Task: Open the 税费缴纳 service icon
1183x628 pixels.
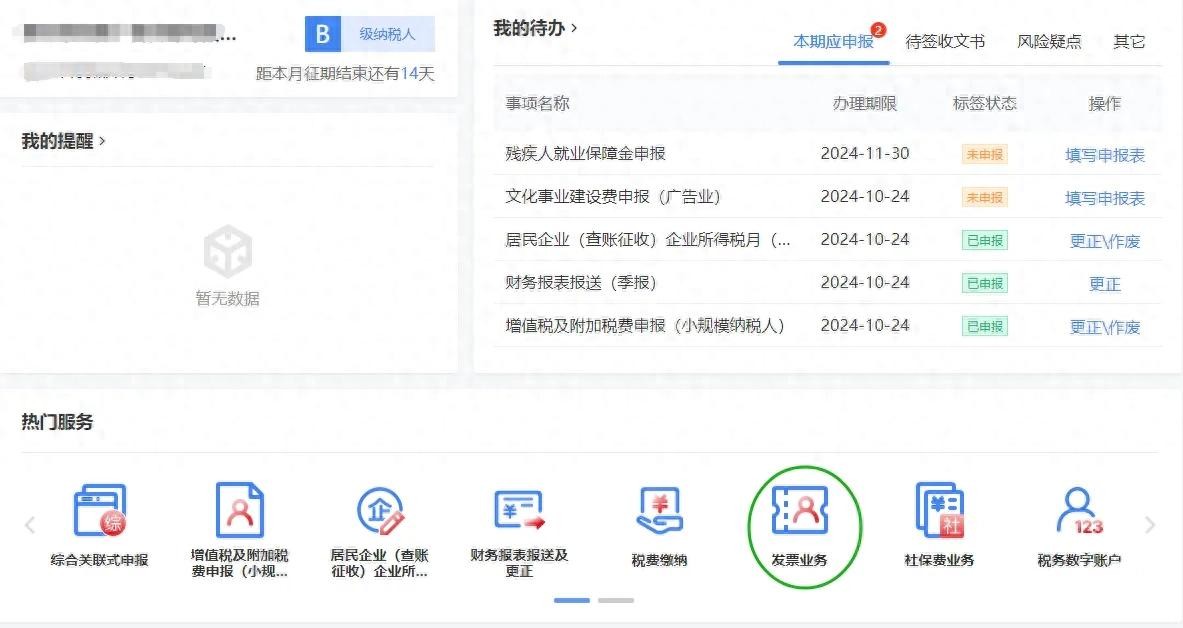Action: coord(659,513)
